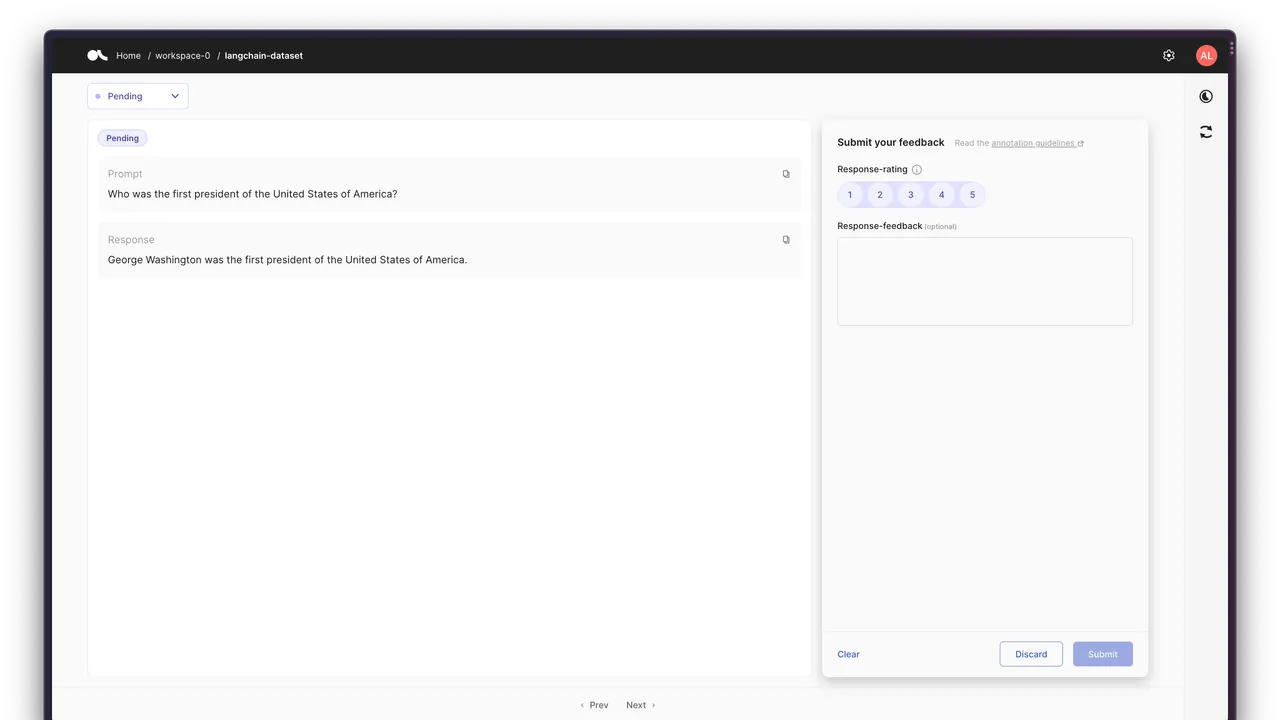Image resolution: width=1280 pixels, height=720 pixels.
Task: Click the Discard button
Action: (1031, 654)
